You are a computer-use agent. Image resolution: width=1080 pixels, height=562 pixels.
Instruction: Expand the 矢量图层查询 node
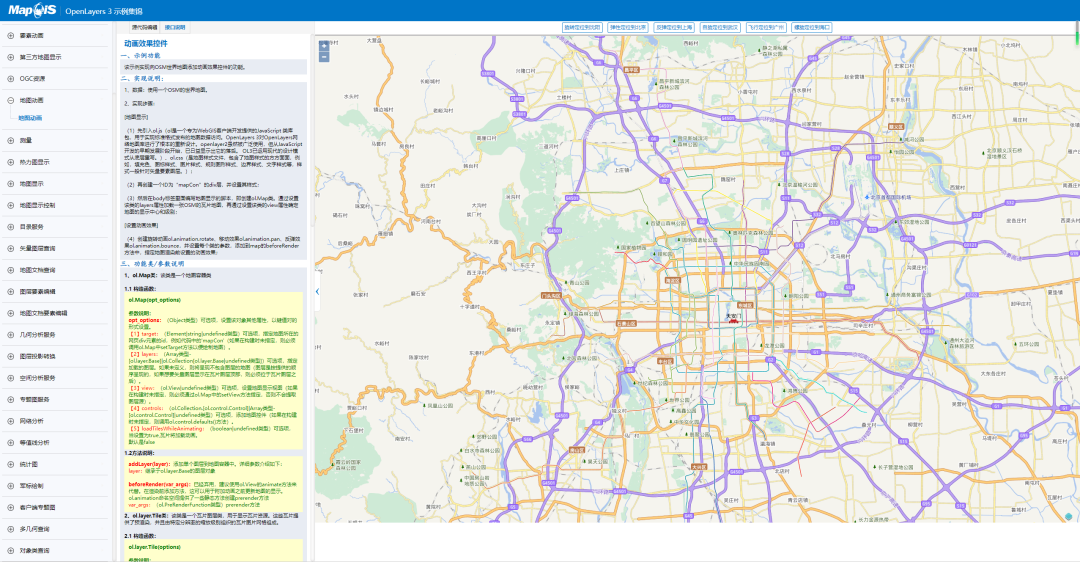tap(10, 249)
